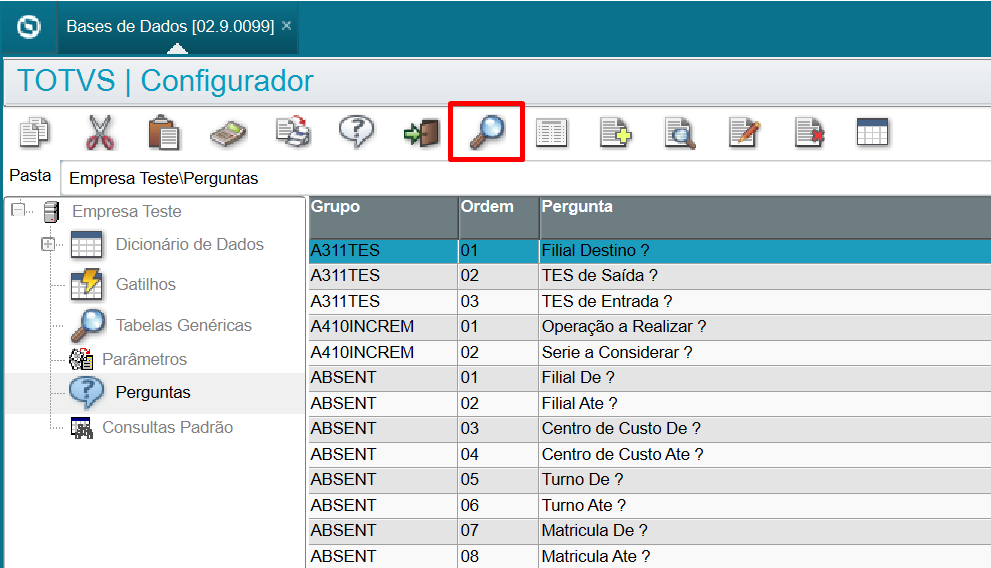
Task: Select row 'Serie a Considerar ?'
Action: pos(650,353)
